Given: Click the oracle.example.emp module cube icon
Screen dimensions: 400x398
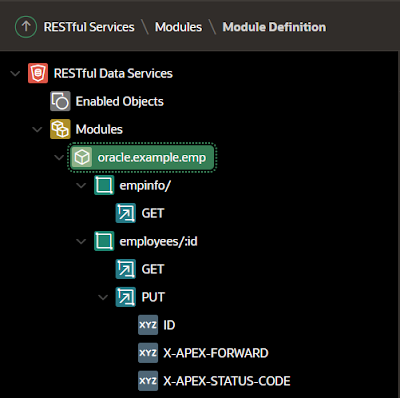Looking at the screenshot, I should point(82,157).
